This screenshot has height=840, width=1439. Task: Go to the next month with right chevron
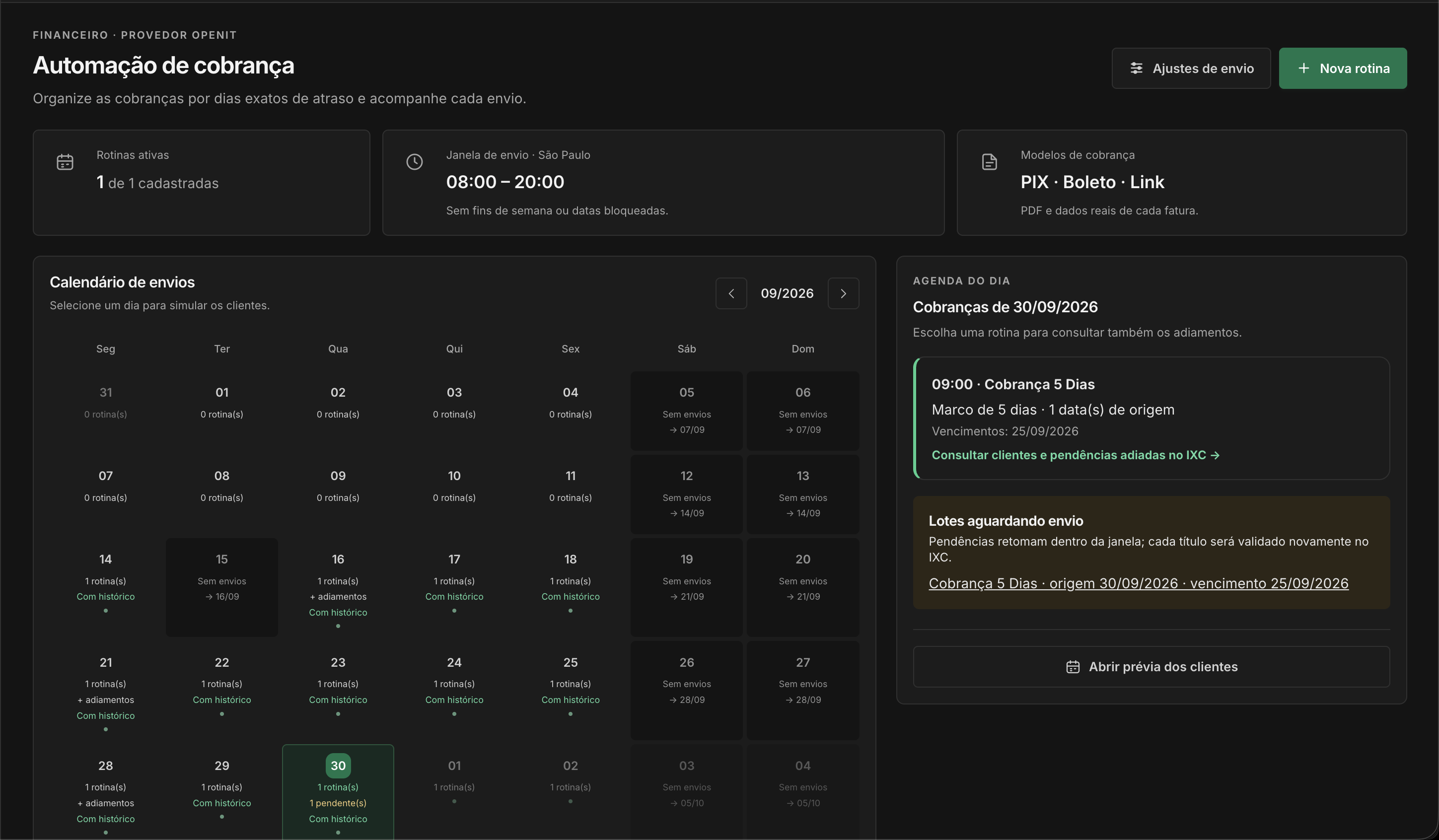844,293
